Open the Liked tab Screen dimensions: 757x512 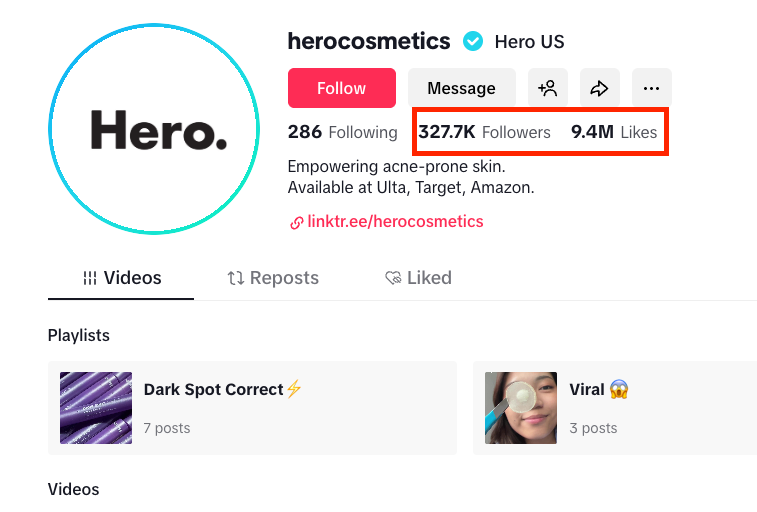click(x=418, y=278)
